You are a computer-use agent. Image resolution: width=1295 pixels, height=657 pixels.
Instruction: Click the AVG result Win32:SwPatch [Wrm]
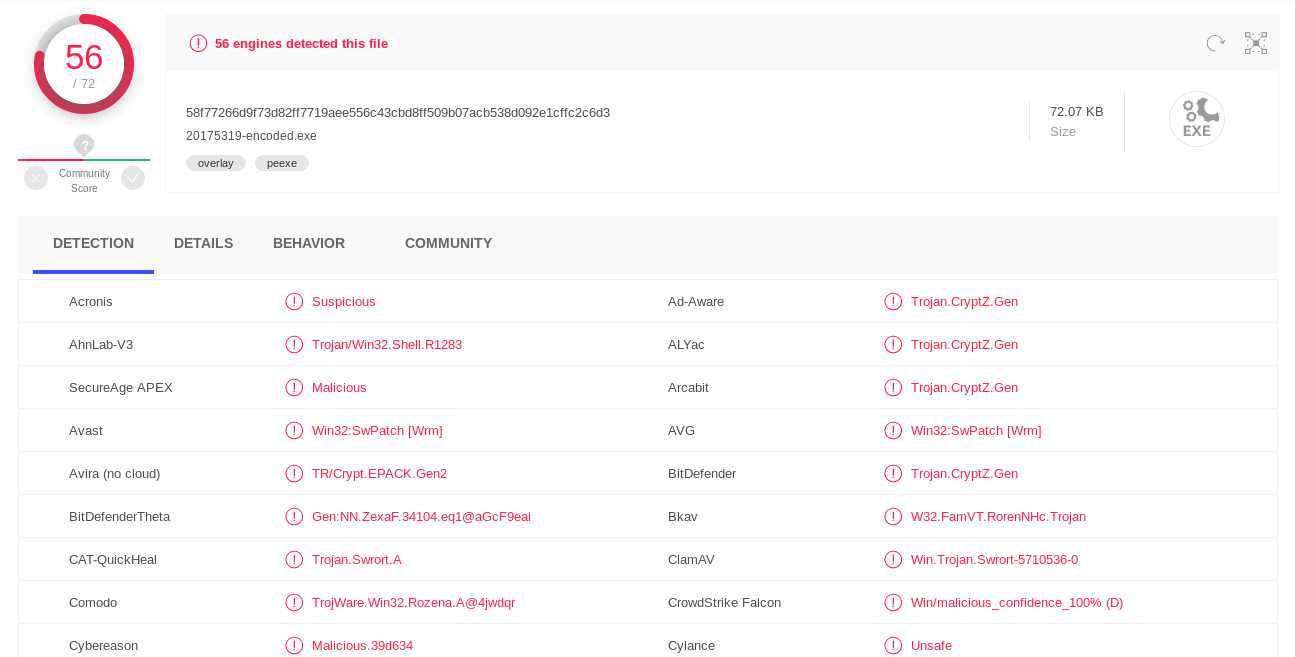pyautogui.click(x=976, y=430)
